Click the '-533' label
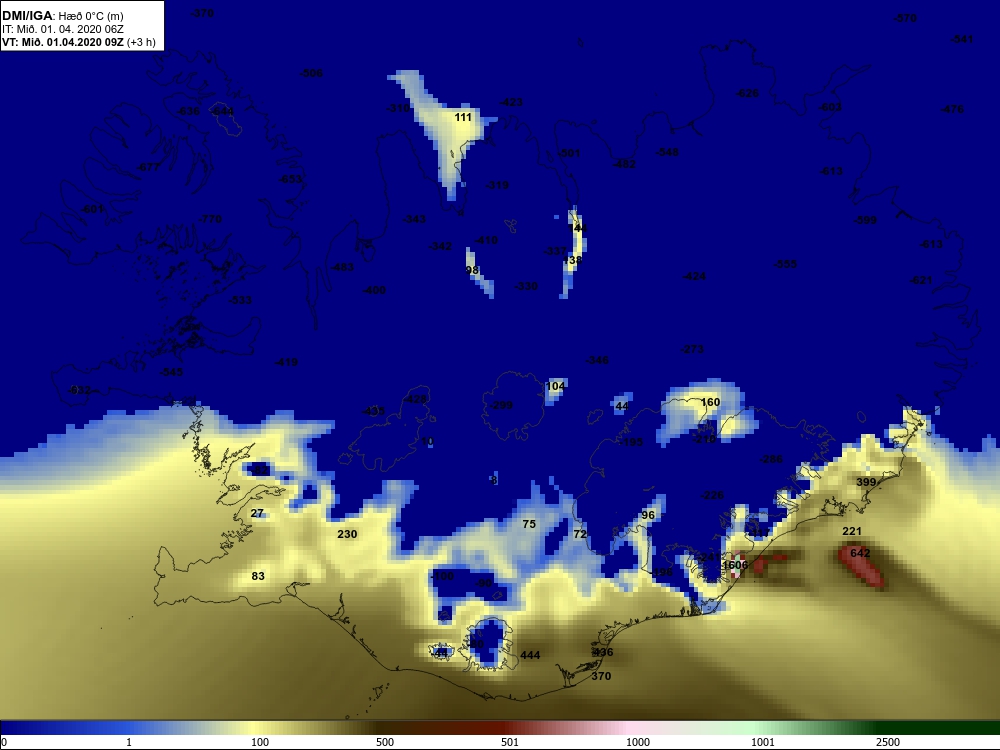This screenshot has height=750, width=1000. 240,300
